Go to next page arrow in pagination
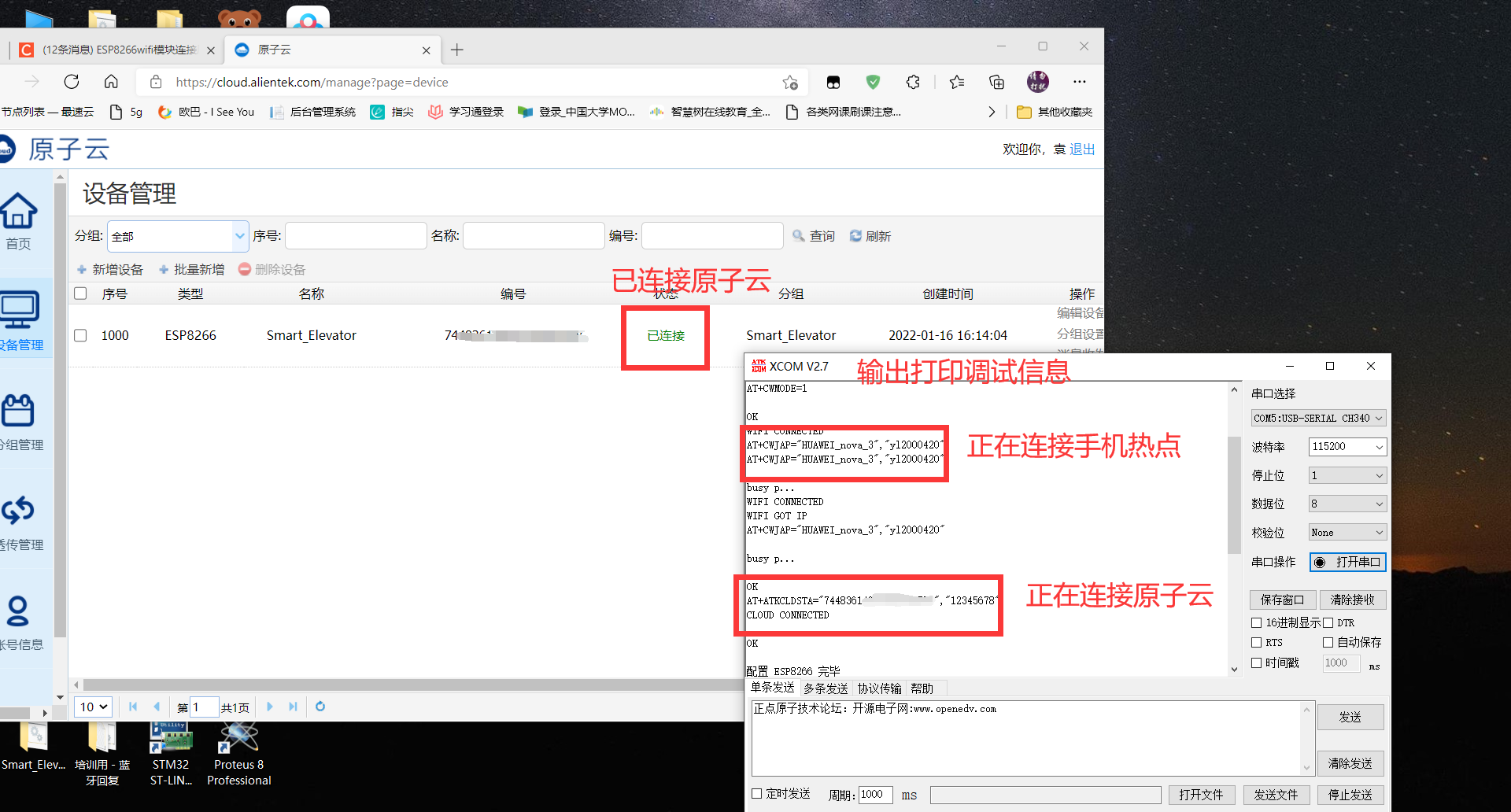This screenshot has width=1511, height=812. coord(270,707)
